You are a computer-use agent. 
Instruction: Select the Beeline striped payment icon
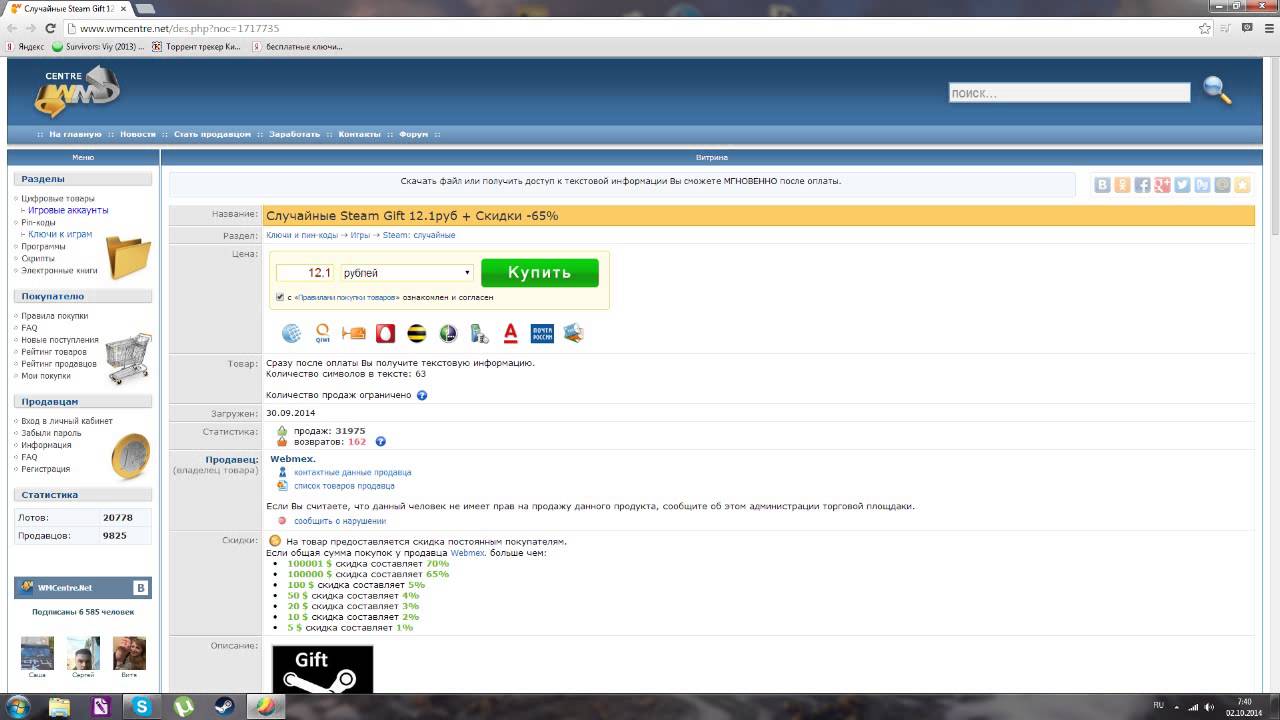pyautogui.click(x=416, y=333)
